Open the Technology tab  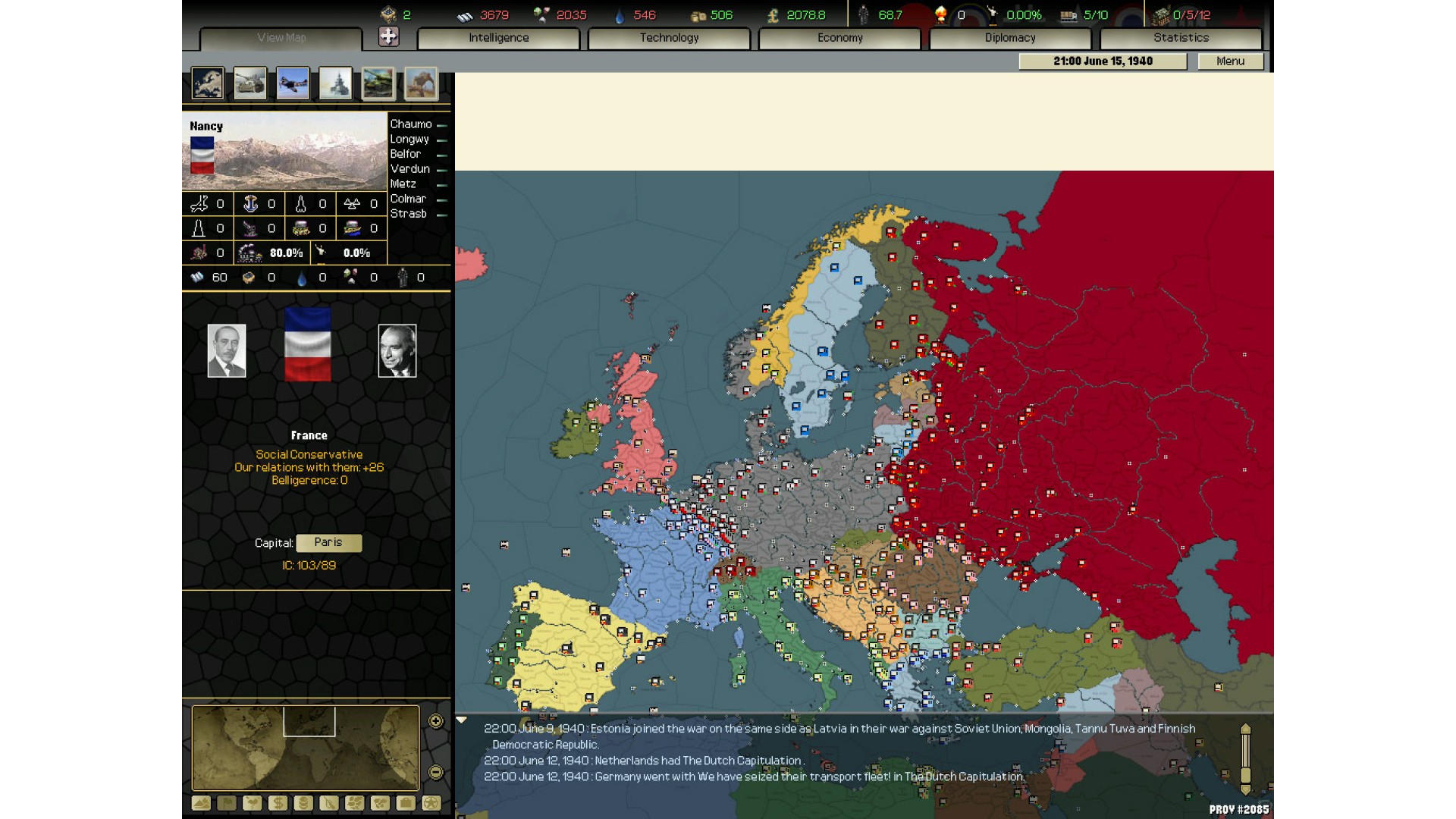tap(669, 38)
